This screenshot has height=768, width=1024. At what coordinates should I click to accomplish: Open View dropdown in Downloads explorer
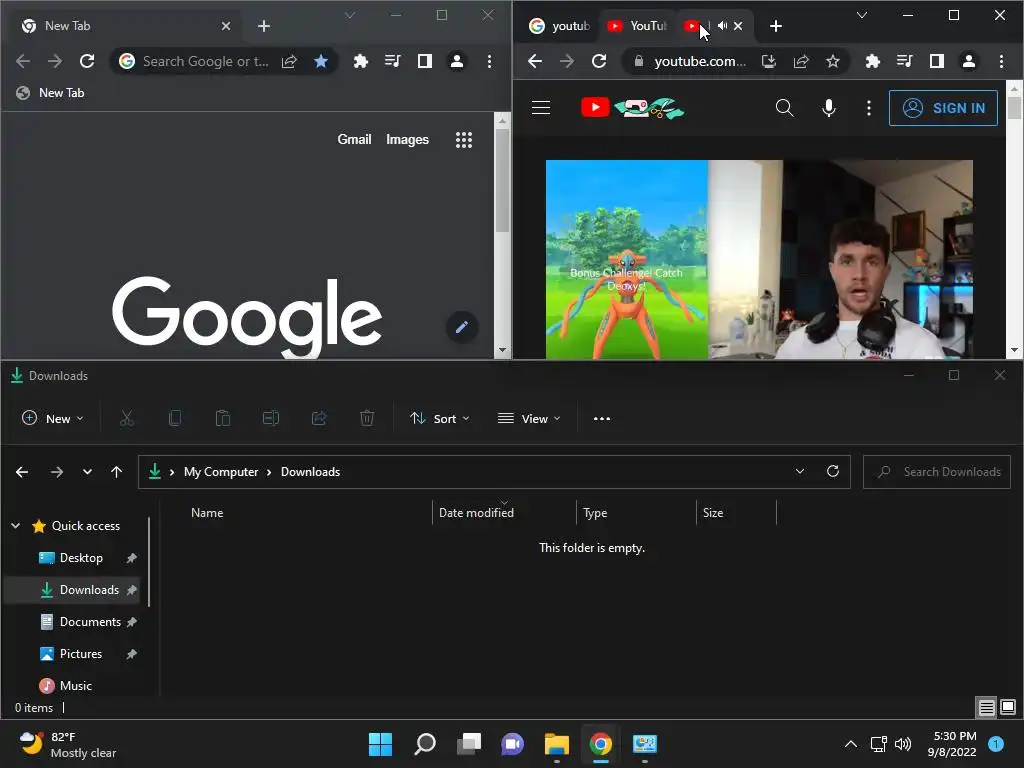click(529, 419)
